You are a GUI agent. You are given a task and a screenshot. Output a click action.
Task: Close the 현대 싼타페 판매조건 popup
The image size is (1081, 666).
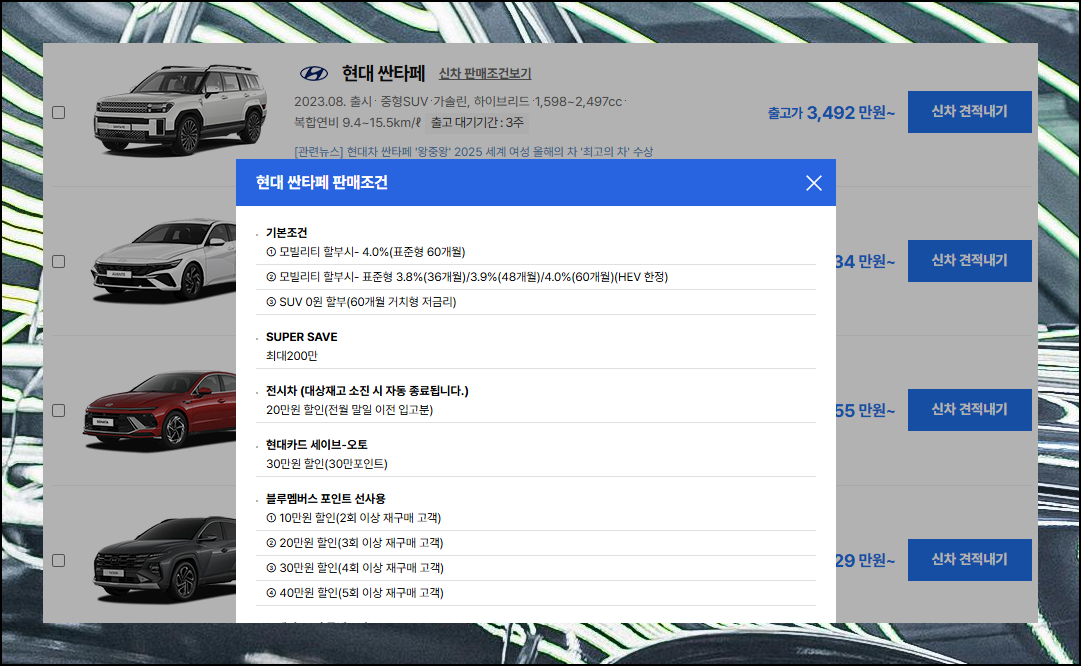click(814, 183)
